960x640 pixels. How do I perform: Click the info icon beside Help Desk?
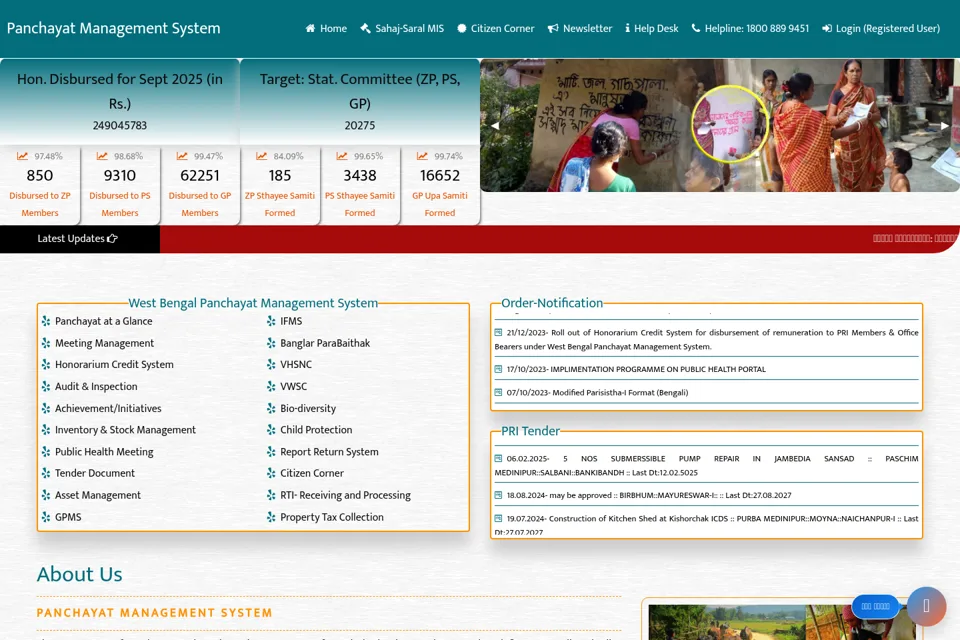coord(628,28)
